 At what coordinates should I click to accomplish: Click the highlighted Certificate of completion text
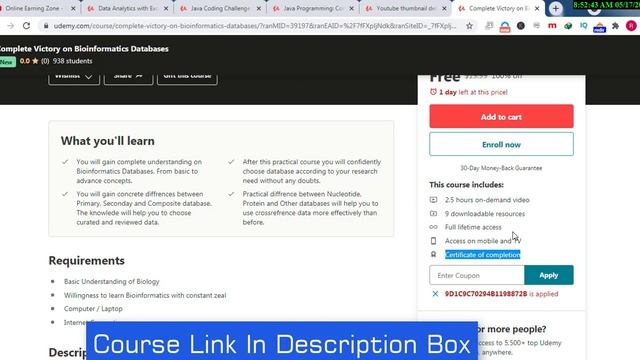tap(482, 255)
